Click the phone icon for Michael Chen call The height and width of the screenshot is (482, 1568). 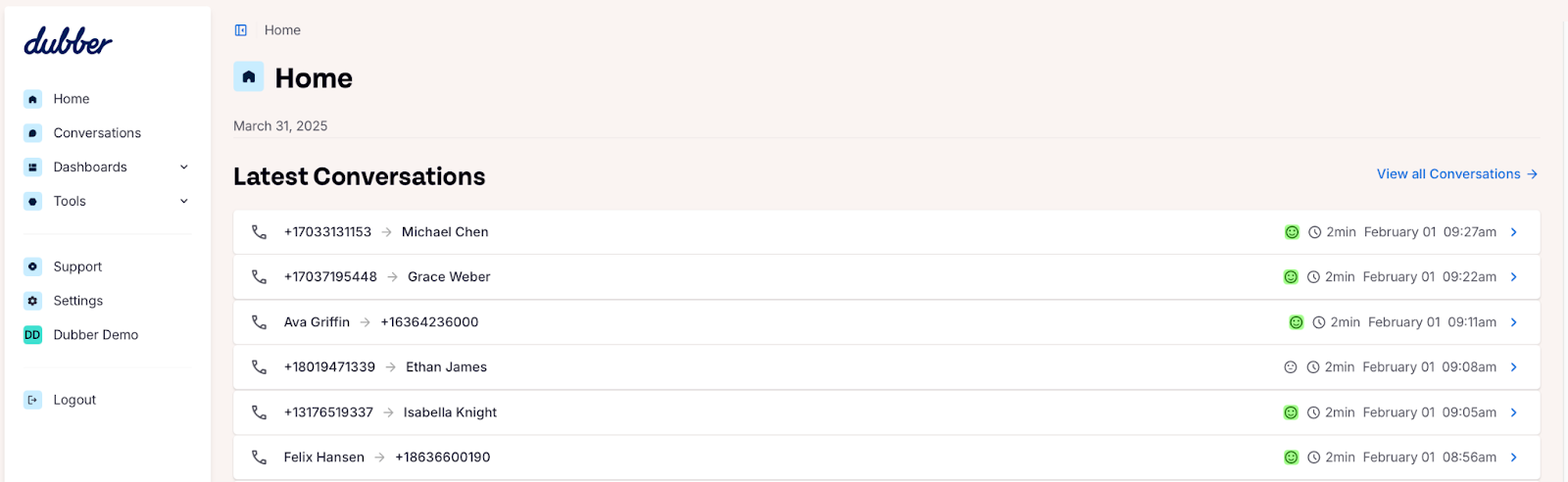tap(259, 232)
